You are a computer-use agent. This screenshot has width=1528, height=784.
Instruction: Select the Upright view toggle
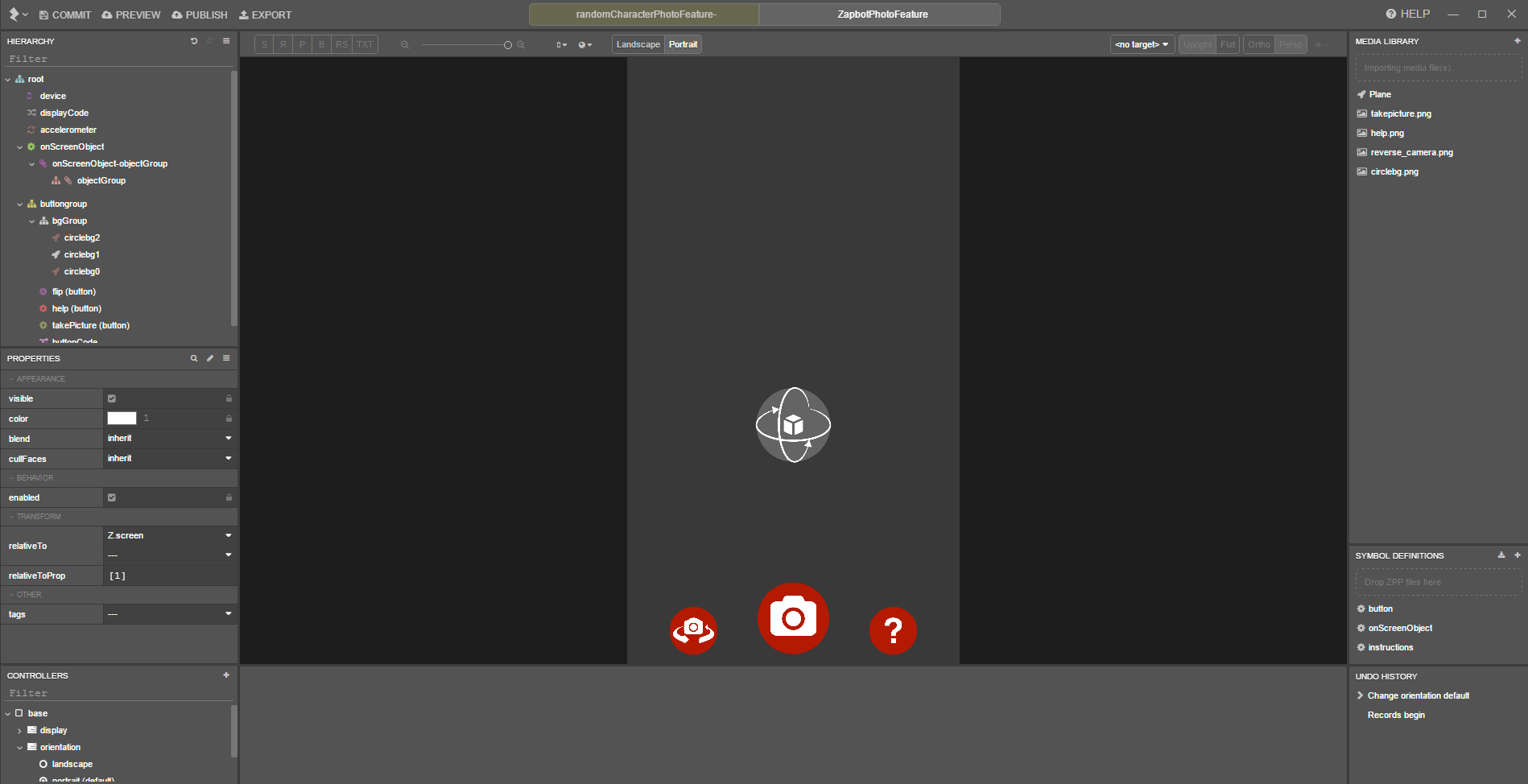[1197, 44]
